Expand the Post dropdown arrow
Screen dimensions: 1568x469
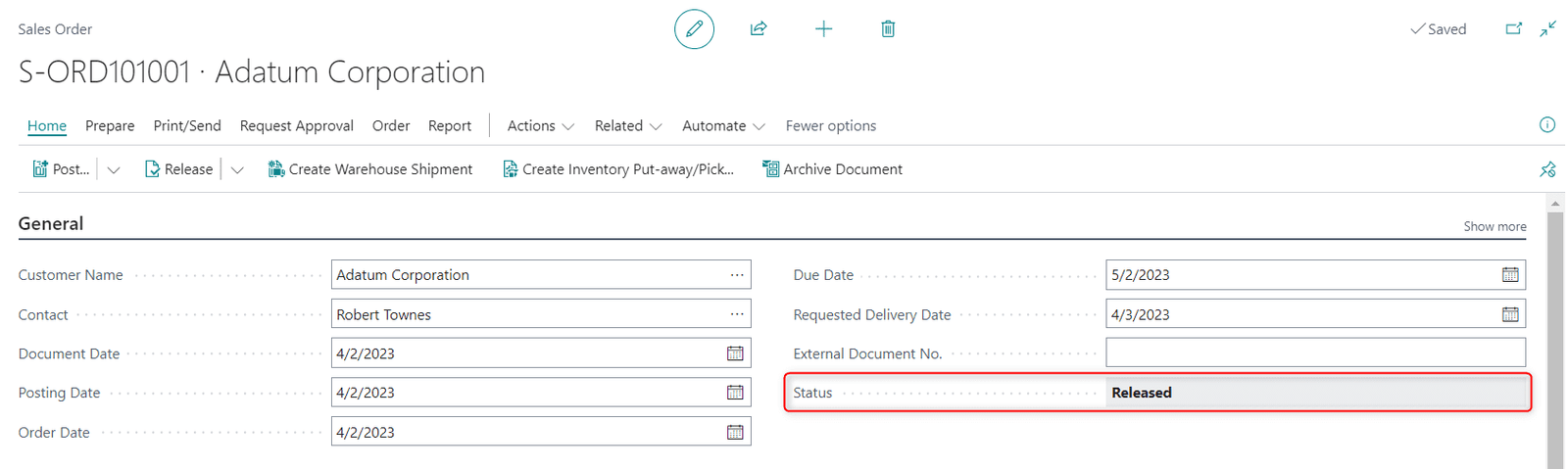[114, 169]
